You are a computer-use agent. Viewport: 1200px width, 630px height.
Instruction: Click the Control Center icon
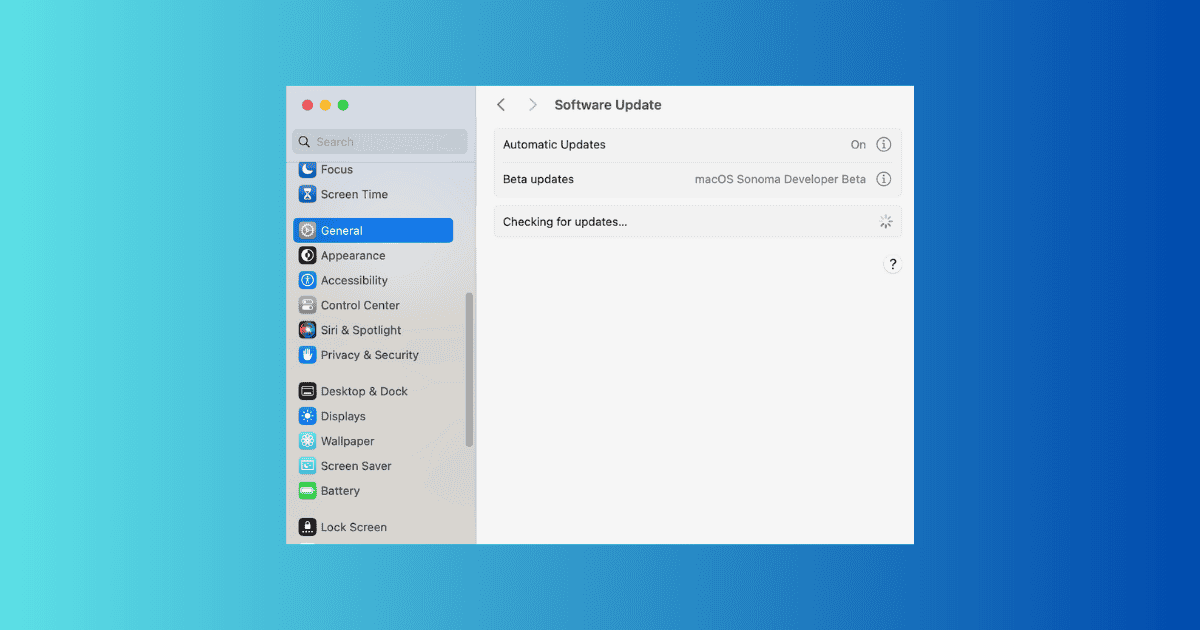click(307, 306)
